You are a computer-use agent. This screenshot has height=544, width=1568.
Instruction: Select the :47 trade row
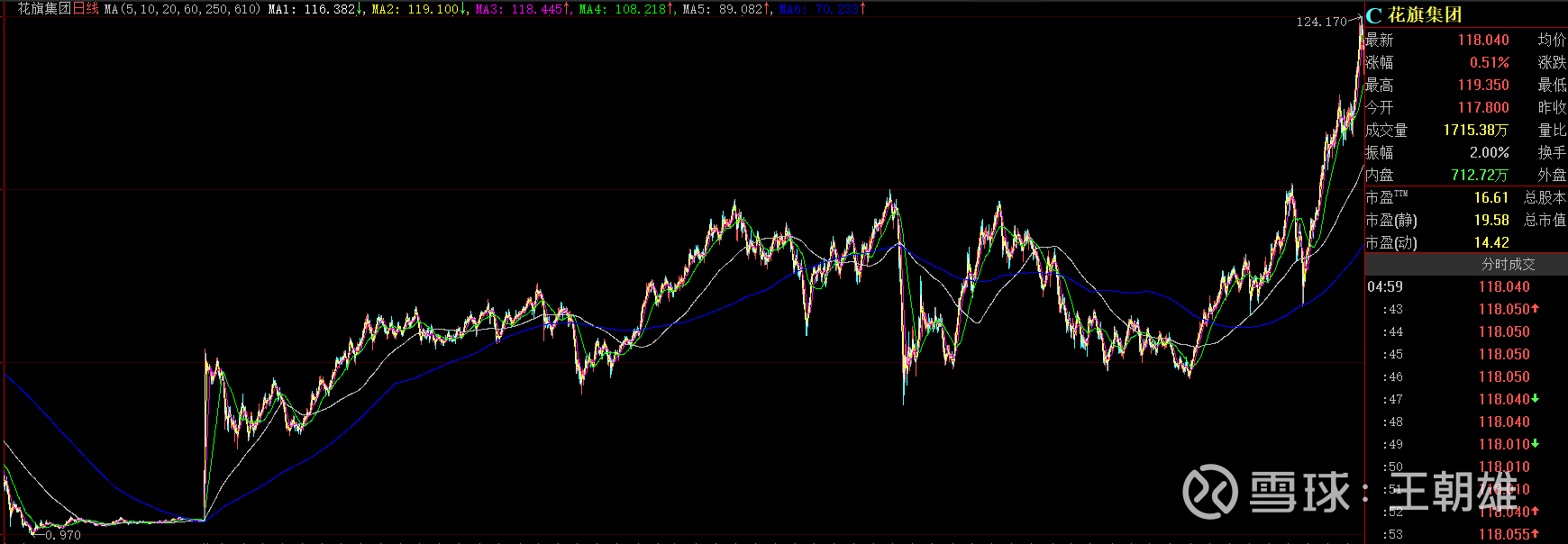tap(1466, 400)
